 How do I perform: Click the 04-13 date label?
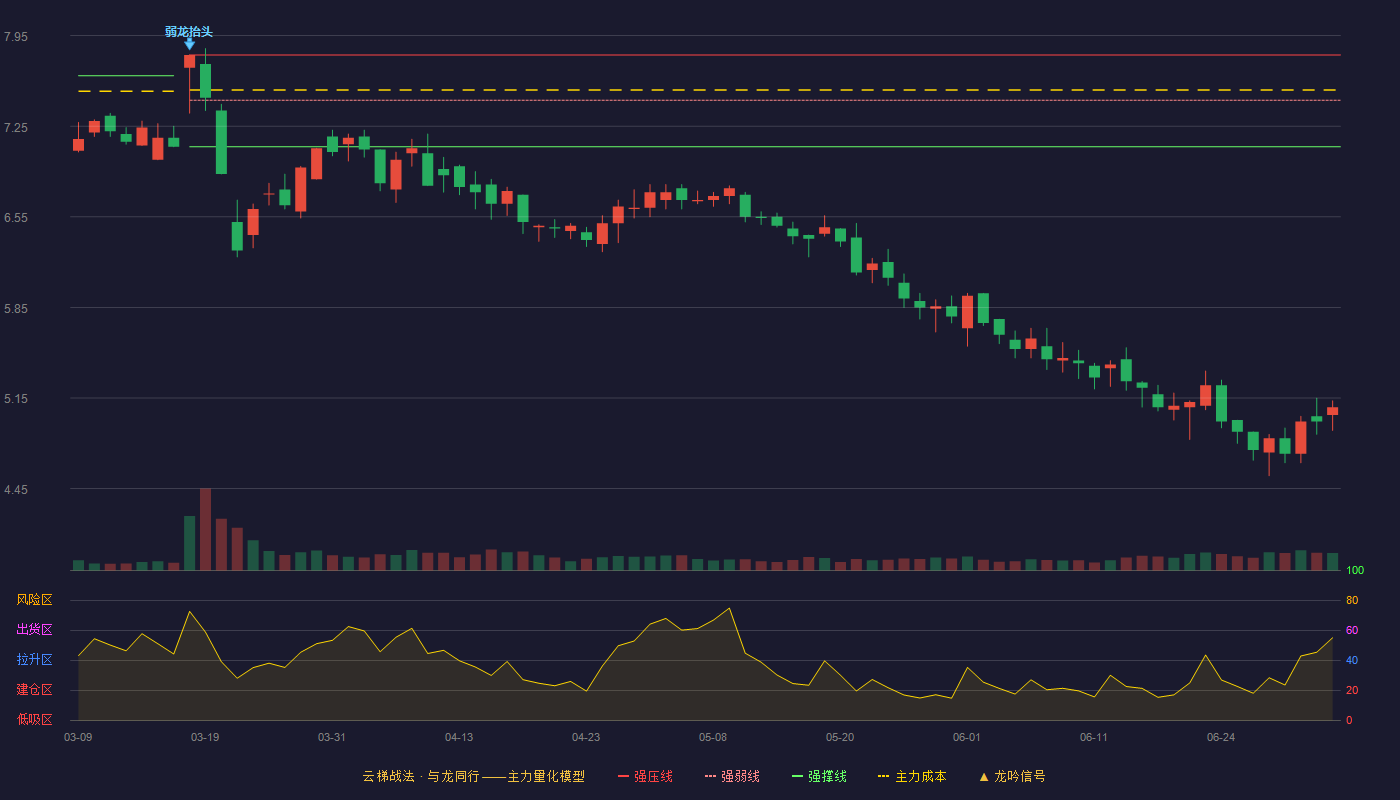coord(459,737)
